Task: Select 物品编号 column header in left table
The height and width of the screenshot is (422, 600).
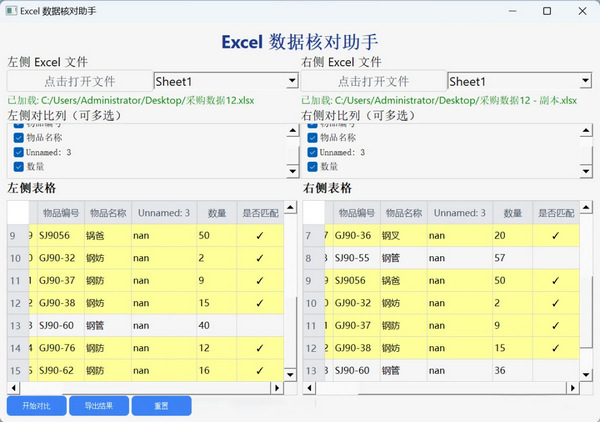Action: [x=61, y=213]
